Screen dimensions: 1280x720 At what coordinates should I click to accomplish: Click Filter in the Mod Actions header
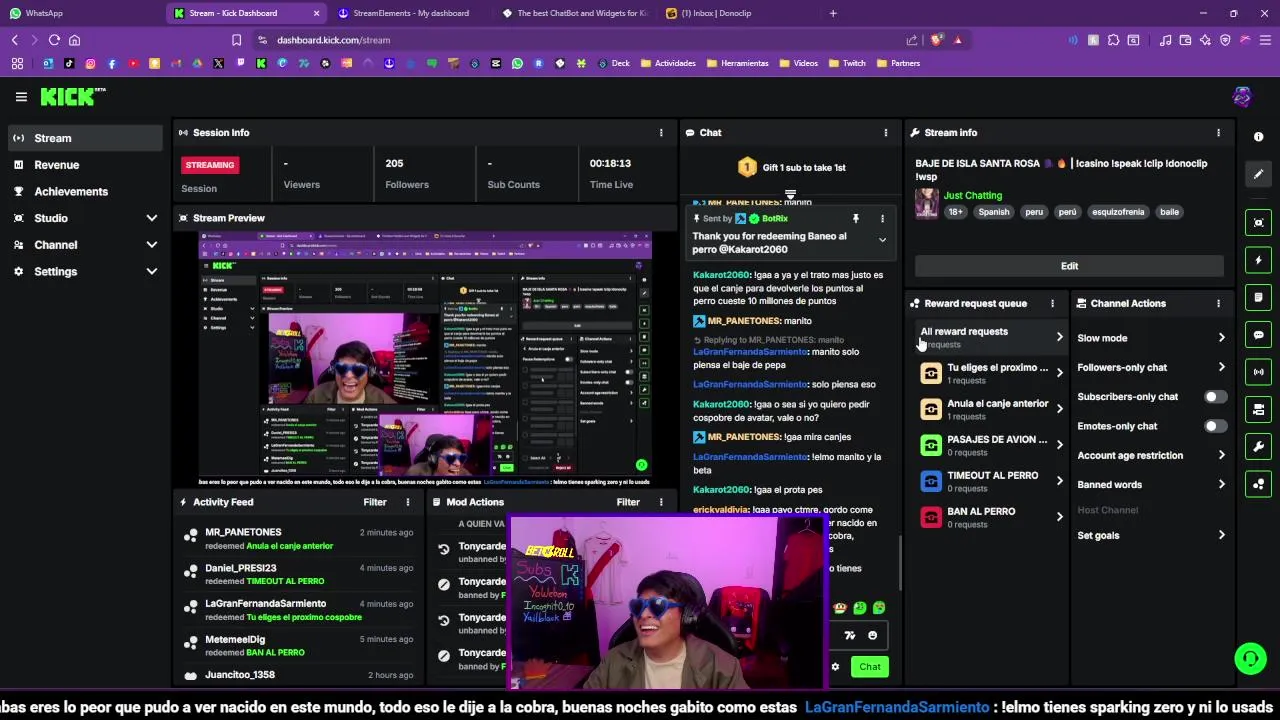pos(628,502)
